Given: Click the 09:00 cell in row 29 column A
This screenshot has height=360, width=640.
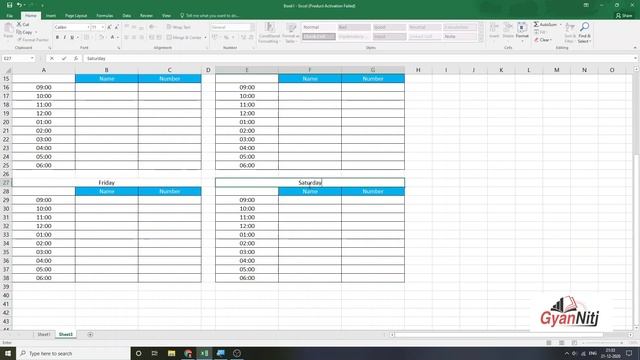Looking at the screenshot, I should click(x=44, y=200).
